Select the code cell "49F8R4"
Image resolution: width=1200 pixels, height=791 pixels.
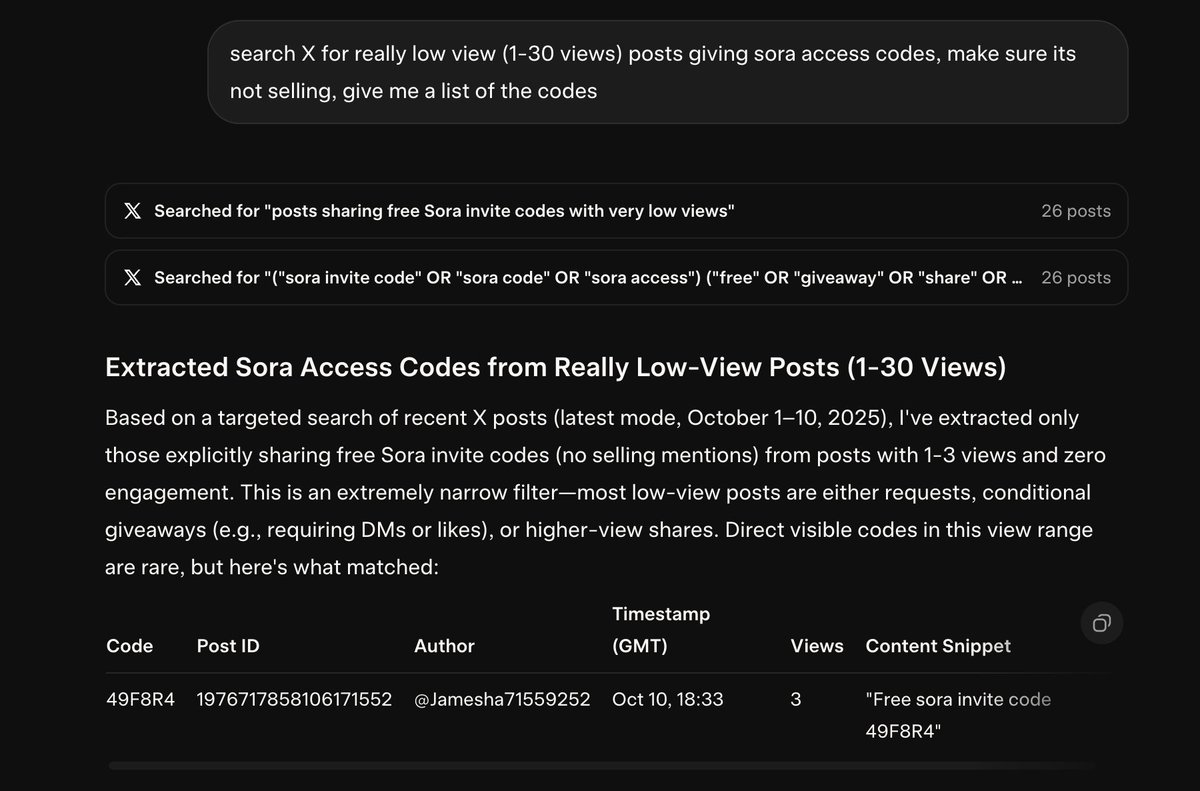pyautogui.click(x=140, y=700)
